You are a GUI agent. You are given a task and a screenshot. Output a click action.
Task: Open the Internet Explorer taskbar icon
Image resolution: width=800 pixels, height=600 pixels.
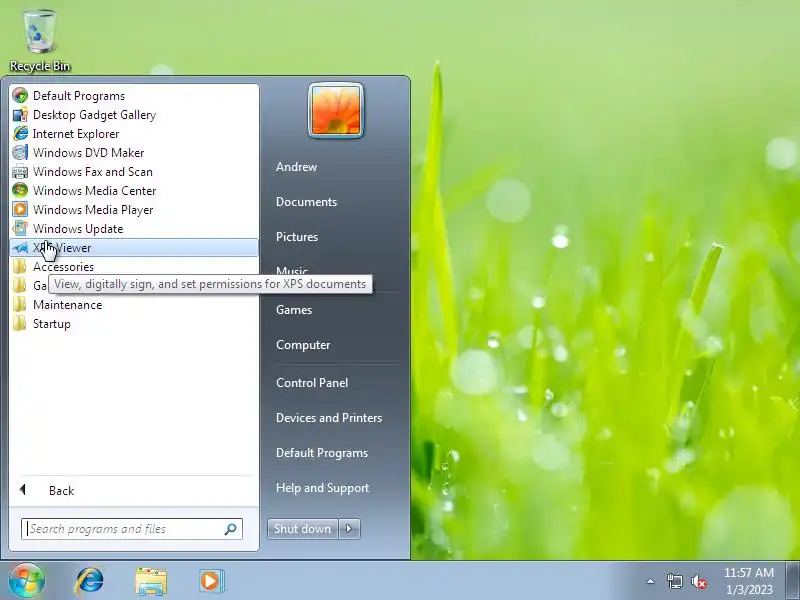89,581
